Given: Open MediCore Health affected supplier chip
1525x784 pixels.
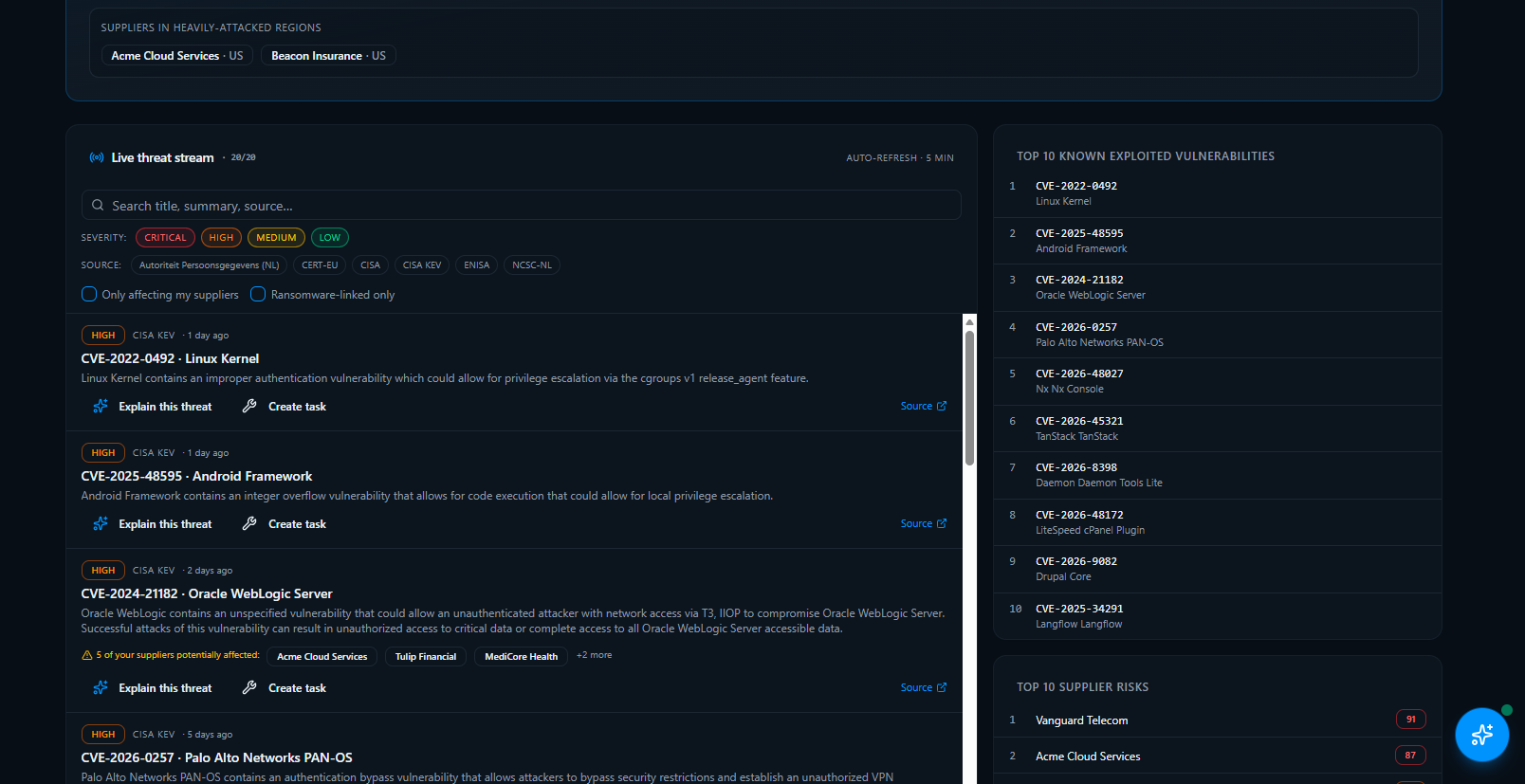Looking at the screenshot, I should pyautogui.click(x=522, y=656).
